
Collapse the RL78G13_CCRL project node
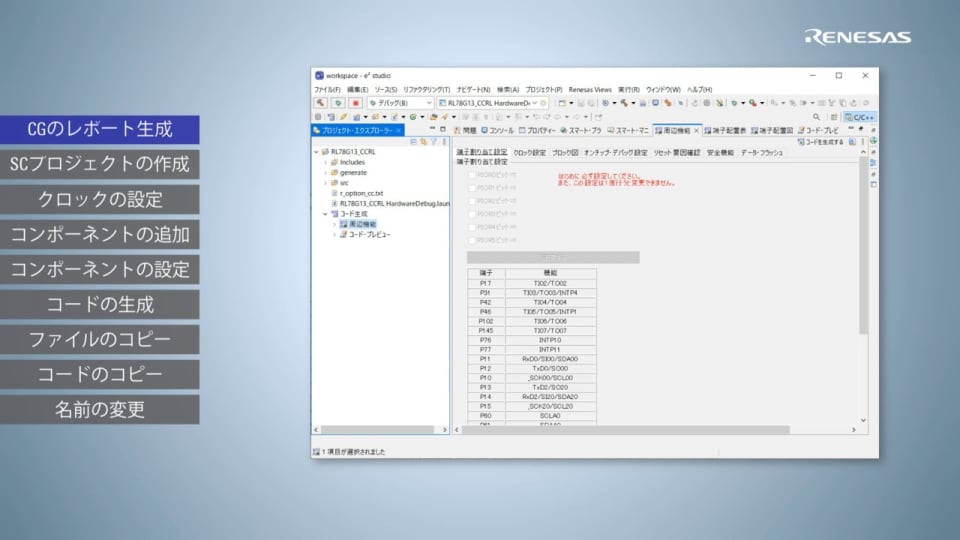317,152
